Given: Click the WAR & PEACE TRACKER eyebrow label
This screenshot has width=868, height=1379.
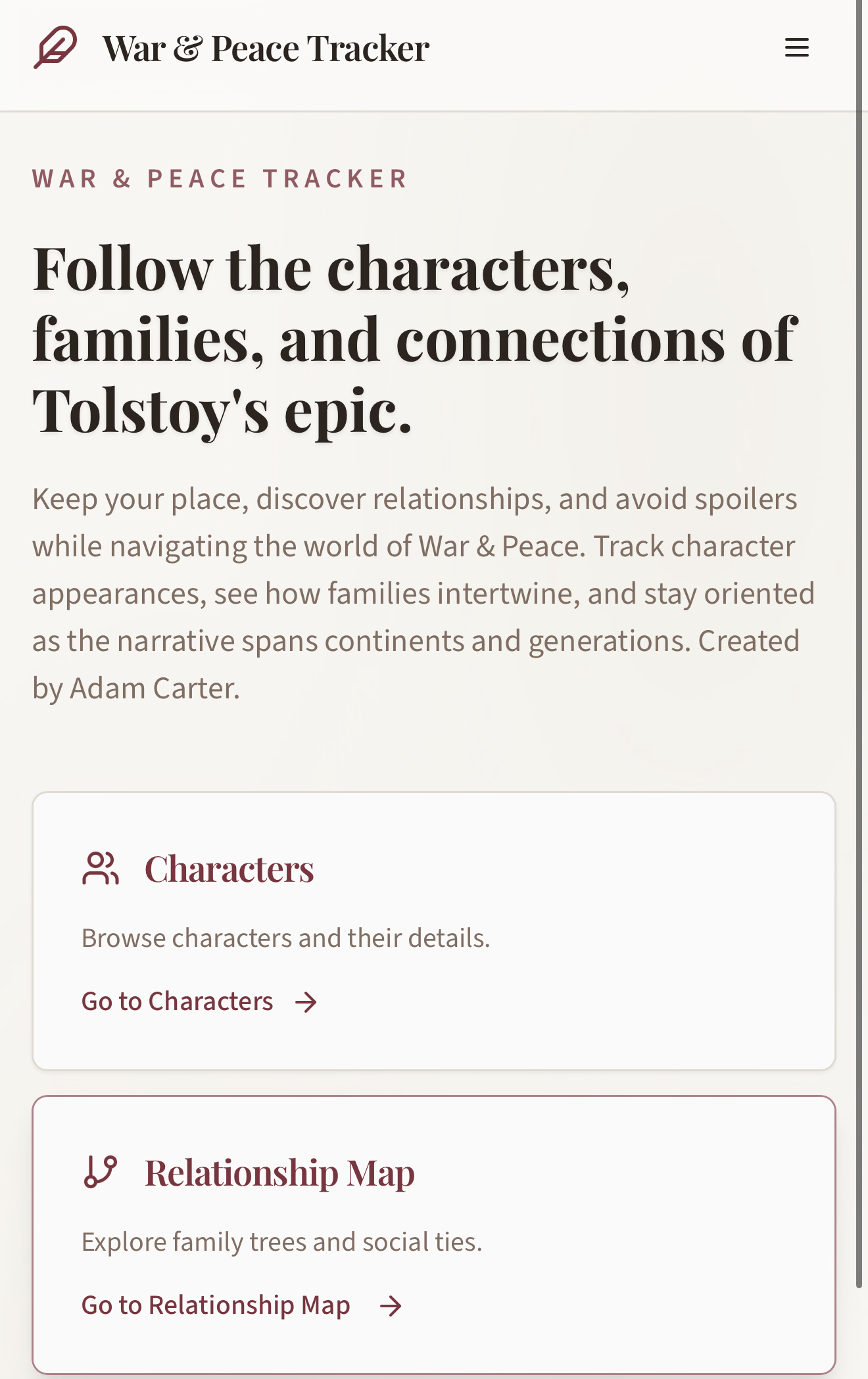Looking at the screenshot, I should tap(220, 178).
